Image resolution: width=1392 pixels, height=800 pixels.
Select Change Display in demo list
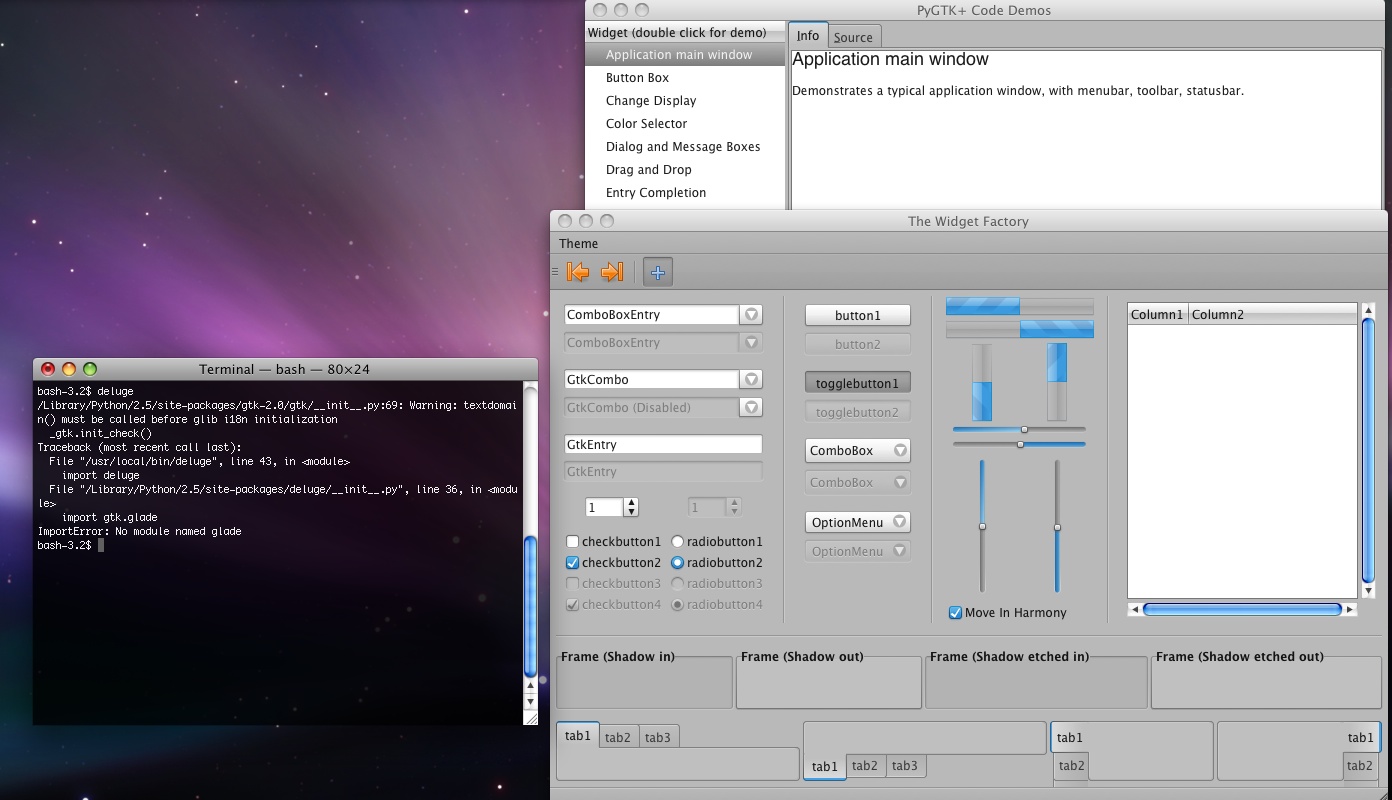pos(686,101)
